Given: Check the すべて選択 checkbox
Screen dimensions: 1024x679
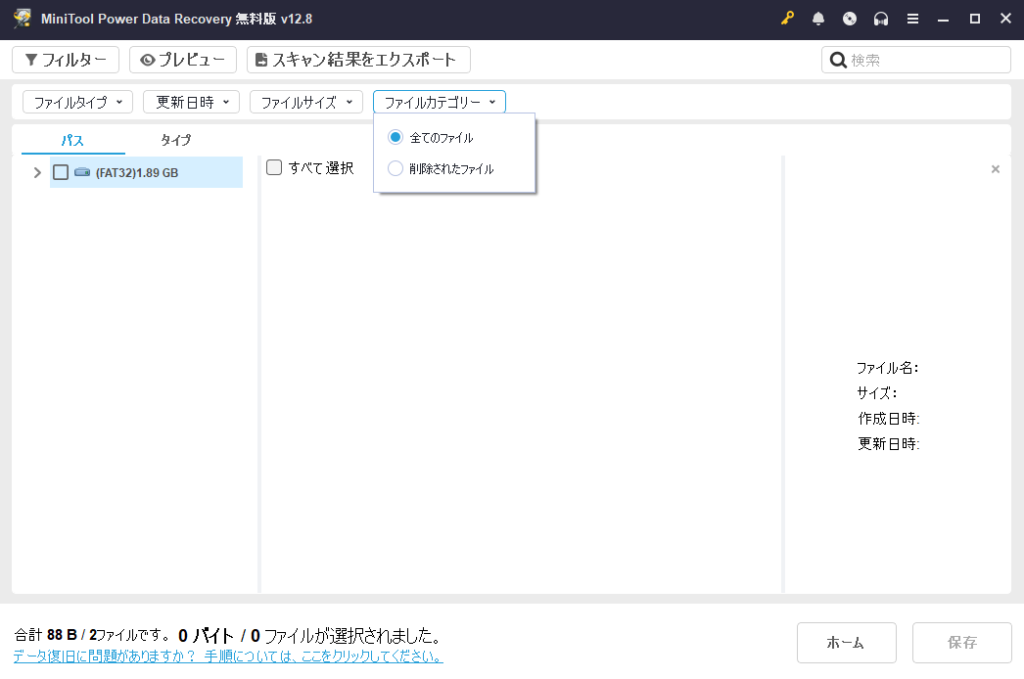Looking at the screenshot, I should pos(274,168).
